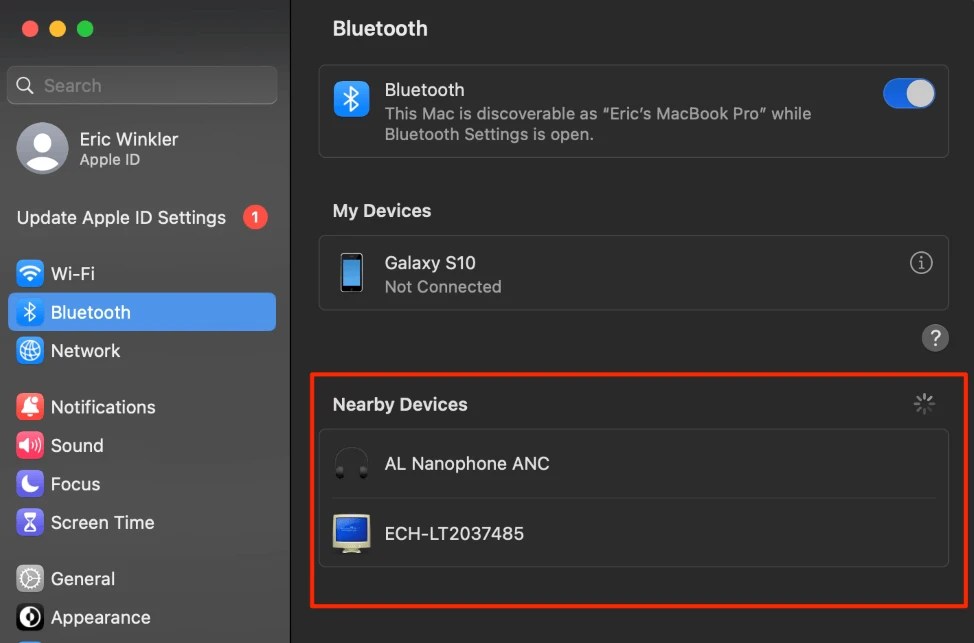Click inside the Search field
974x643 pixels.
coord(141,85)
